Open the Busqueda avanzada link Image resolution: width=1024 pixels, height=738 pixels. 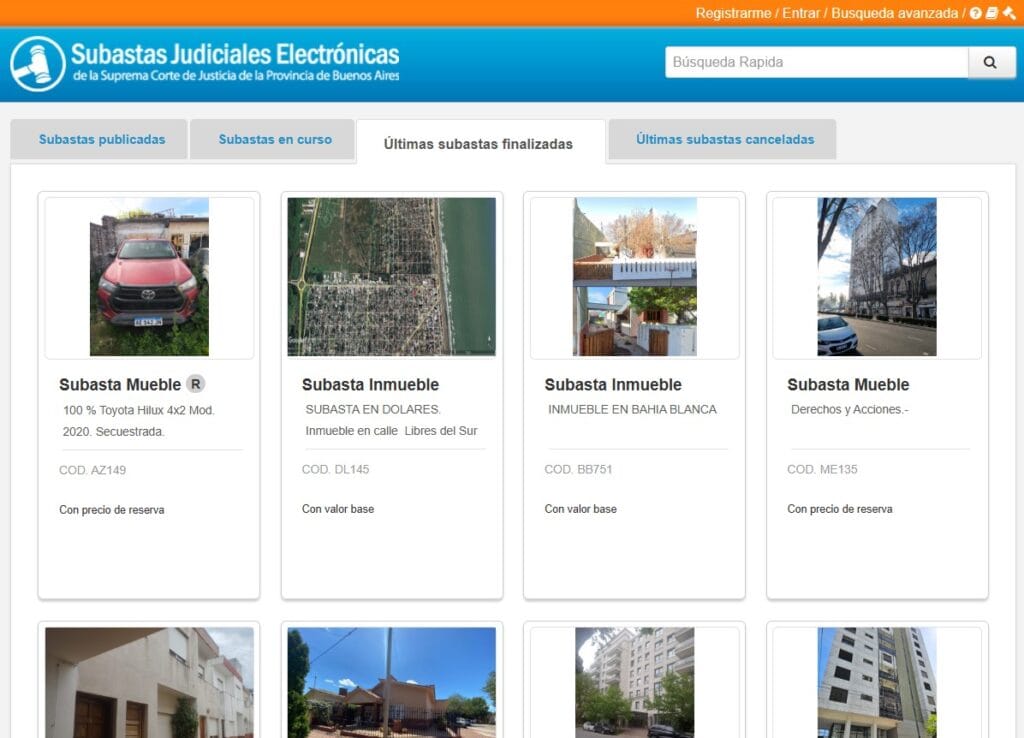click(x=895, y=13)
